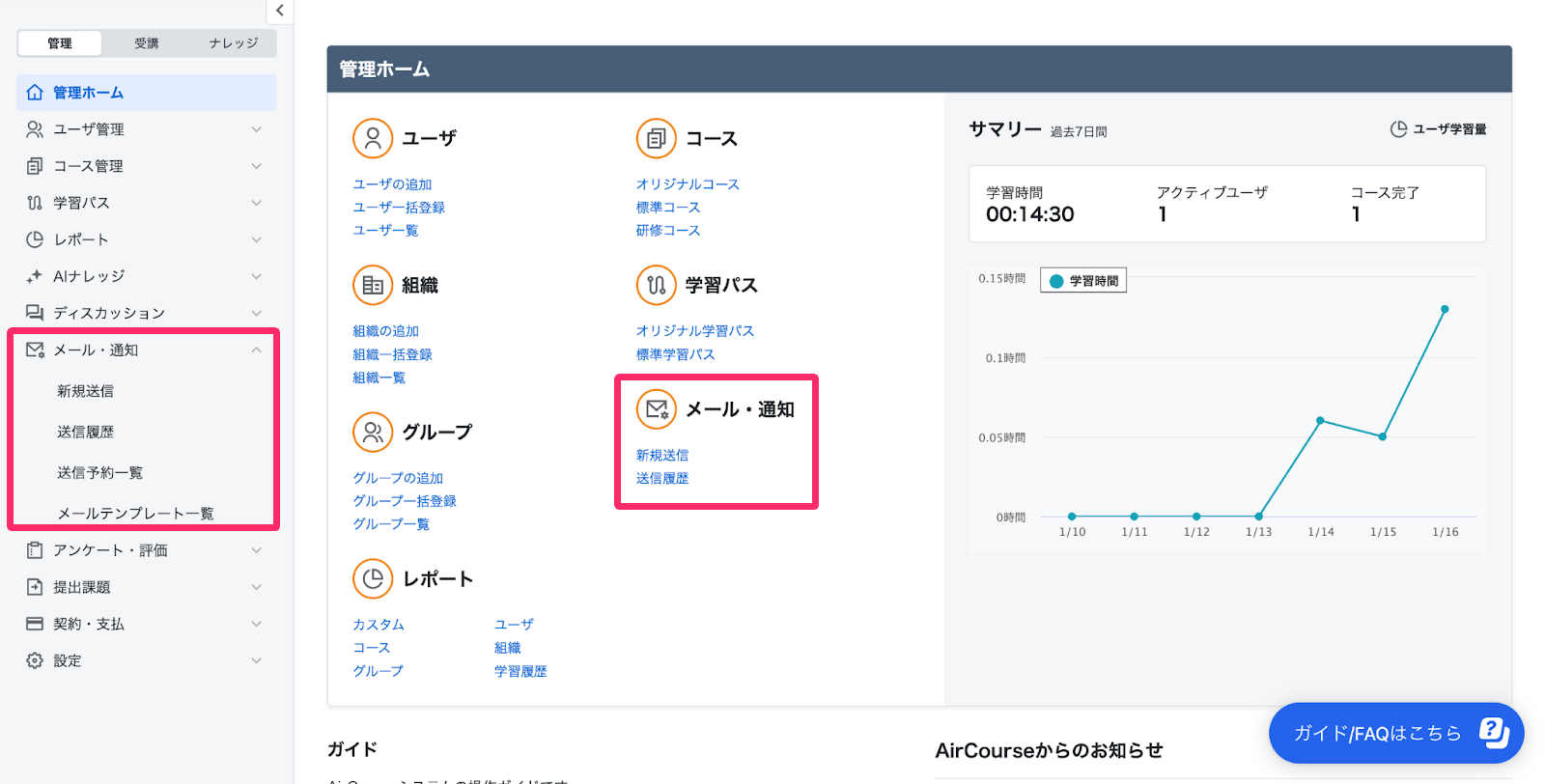Expand the アンケート・評価 chevron

click(257, 550)
